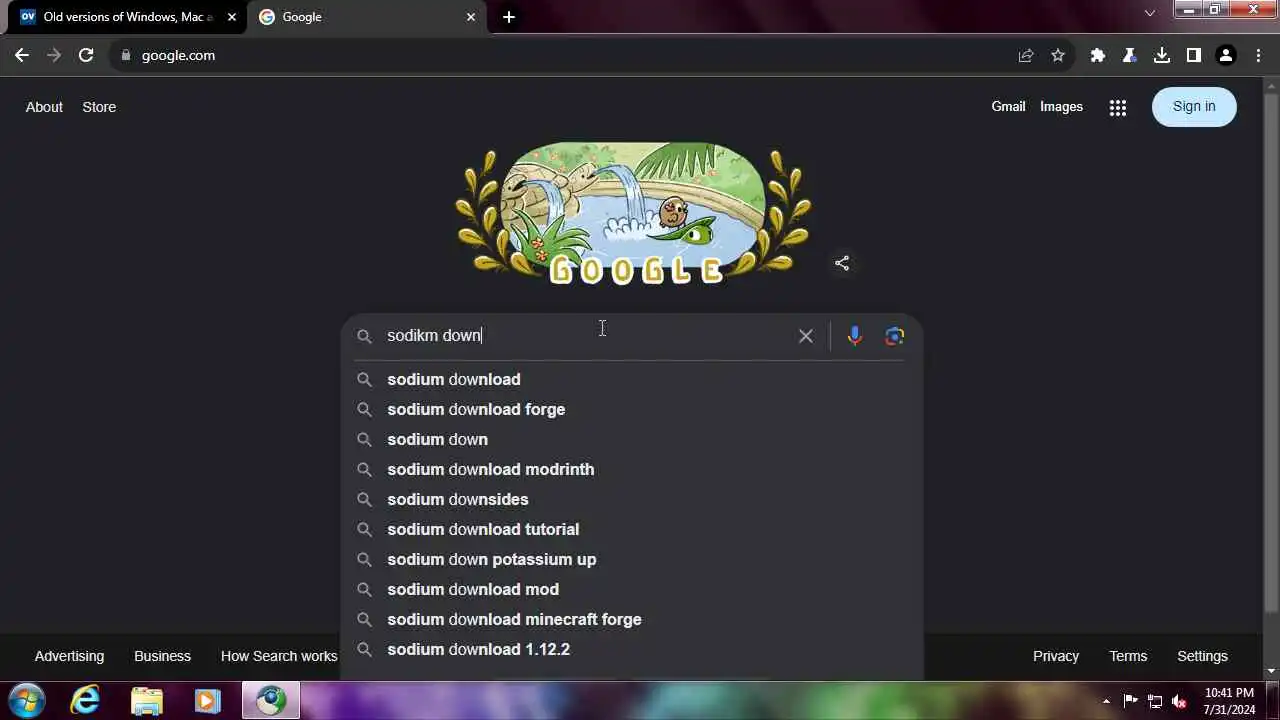Open the Store link
The height and width of the screenshot is (720, 1280).
(x=99, y=107)
